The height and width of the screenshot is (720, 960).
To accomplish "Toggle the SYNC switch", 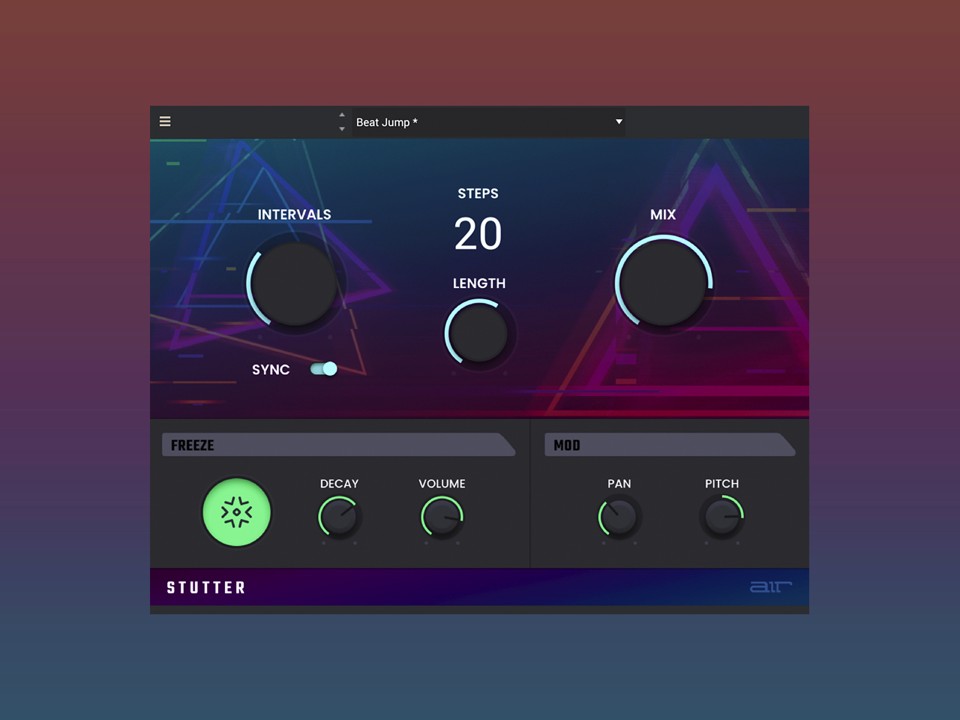I will (324, 369).
